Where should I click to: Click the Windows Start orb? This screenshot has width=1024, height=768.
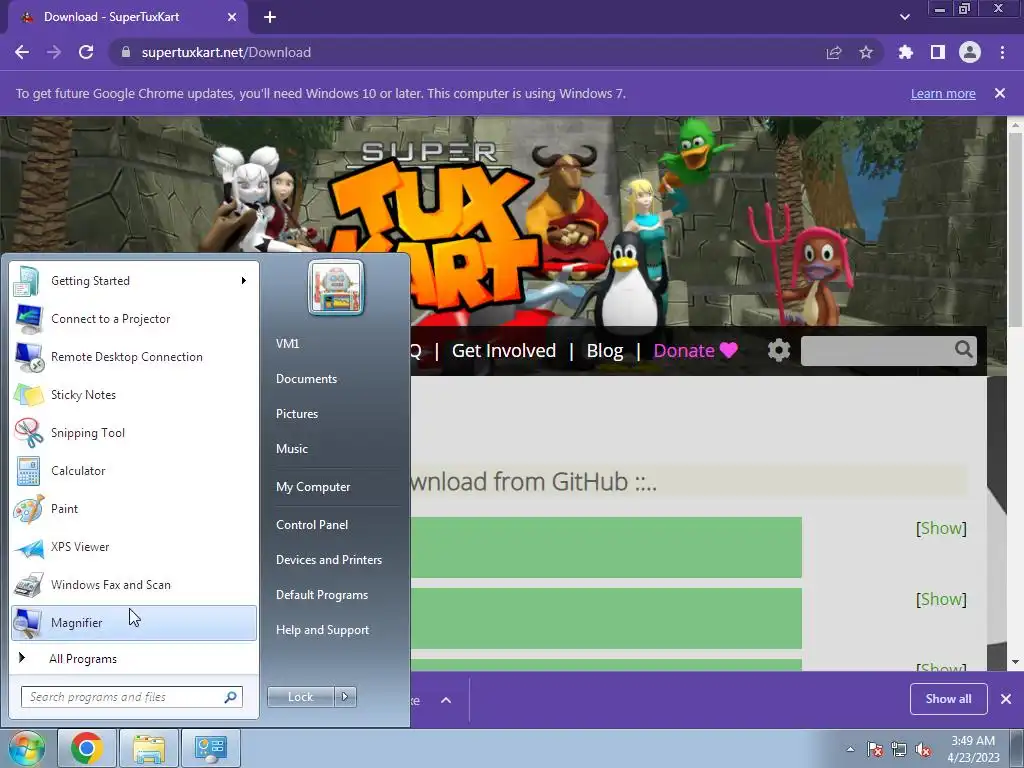pyautogui.click(x=27, y=748)
